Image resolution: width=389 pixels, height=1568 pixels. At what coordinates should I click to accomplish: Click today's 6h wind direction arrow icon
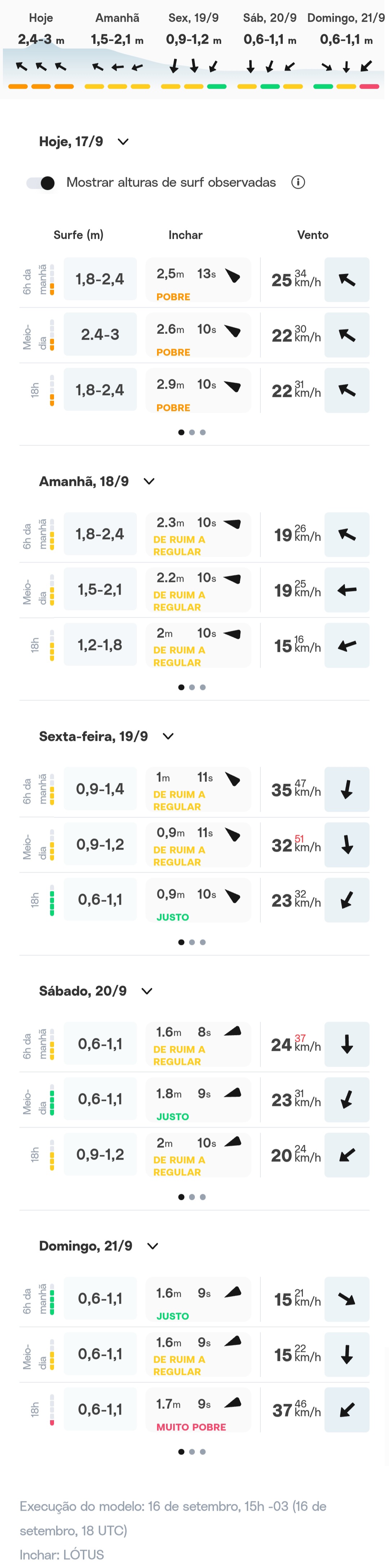point(346,279)
